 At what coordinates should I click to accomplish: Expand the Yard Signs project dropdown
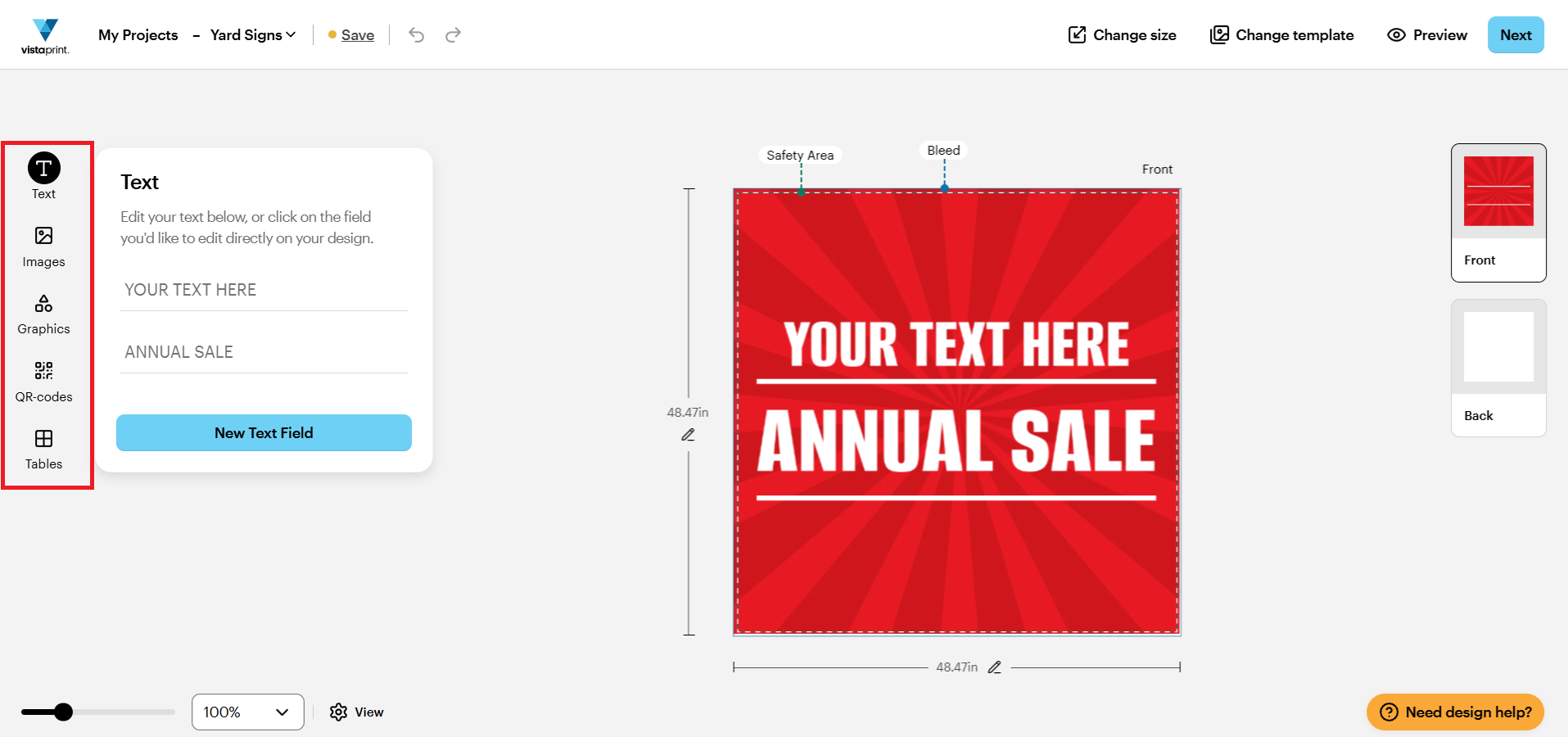tap(253, 35)
